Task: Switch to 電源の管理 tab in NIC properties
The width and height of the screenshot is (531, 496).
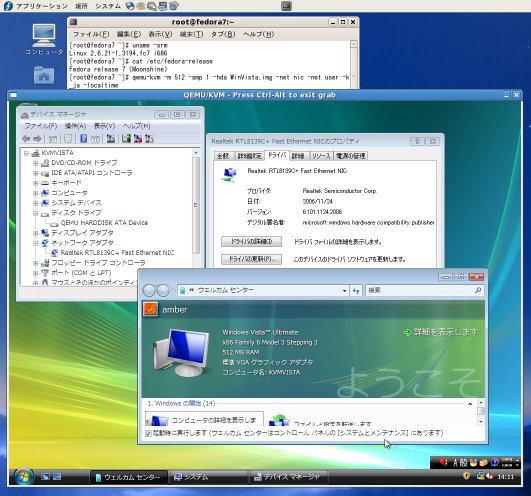Action: click(351, 156)
